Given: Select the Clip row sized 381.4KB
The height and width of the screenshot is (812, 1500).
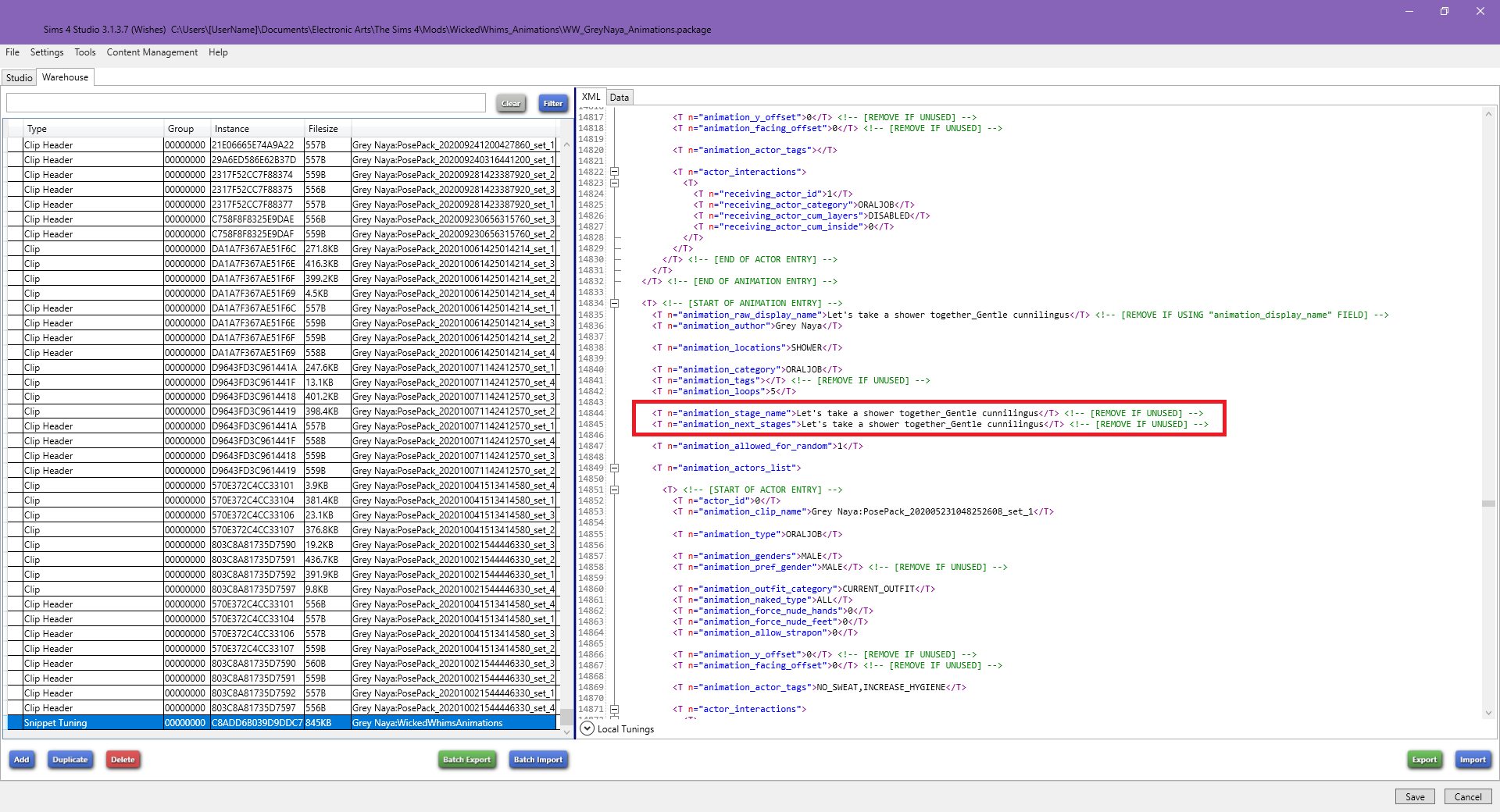Looking at the screenshot, I should pos(282,500).
